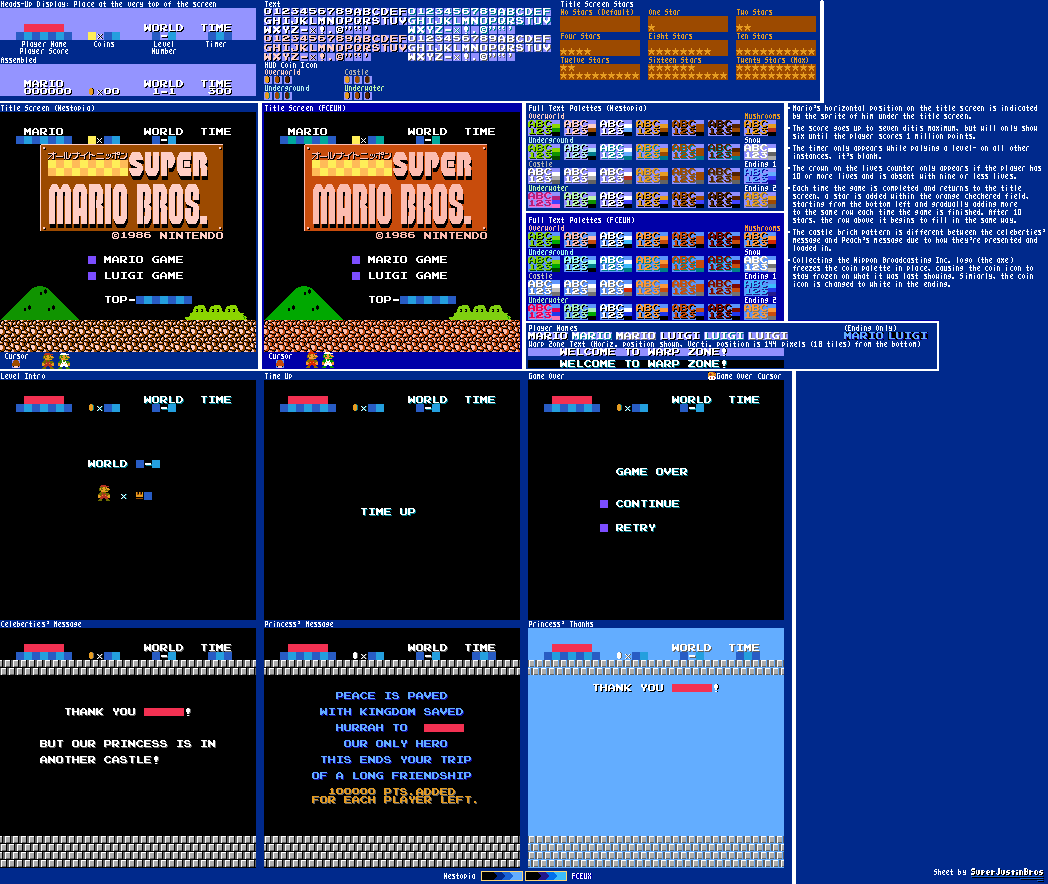The width and height of the screenshot is (1048, 884).
Task: Click 'THANK YOU' in Princess' Thanks panel
Action: click(x=628, y=688)
